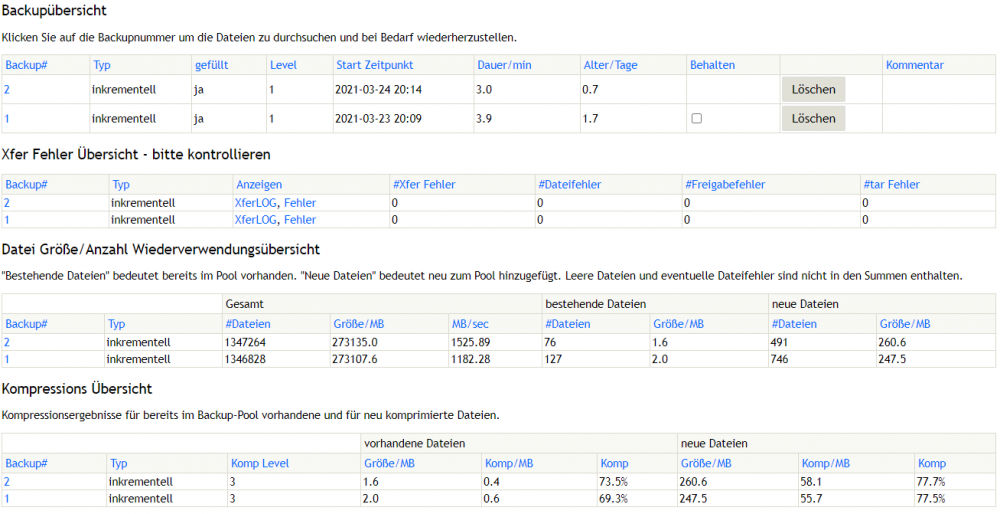Image resolution: width=1000 pixels, height=514 pixels.
Task: Select total size 273135.0
Action: point(355,342)
